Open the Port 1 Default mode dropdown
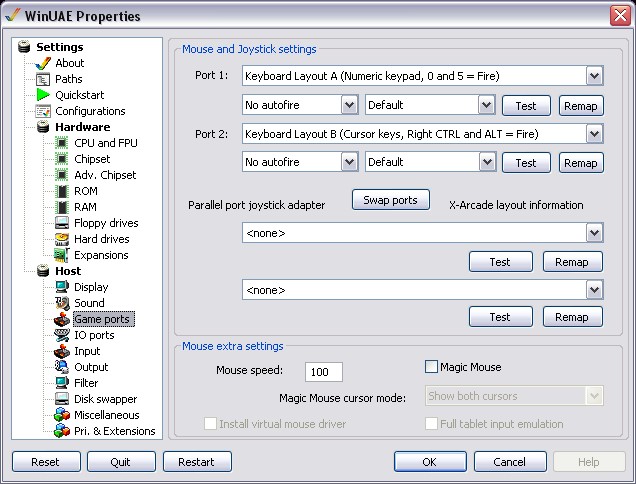636x484 pixels. pyautogui.click(x=486, y=105)
